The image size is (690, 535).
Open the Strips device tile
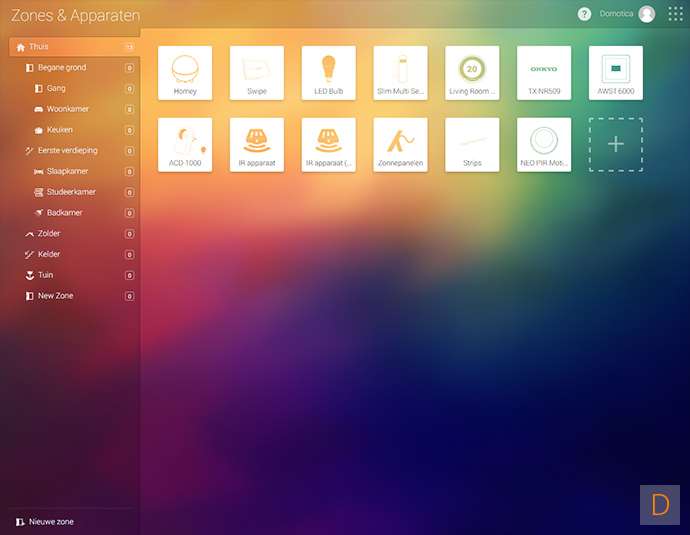point(472,145)
